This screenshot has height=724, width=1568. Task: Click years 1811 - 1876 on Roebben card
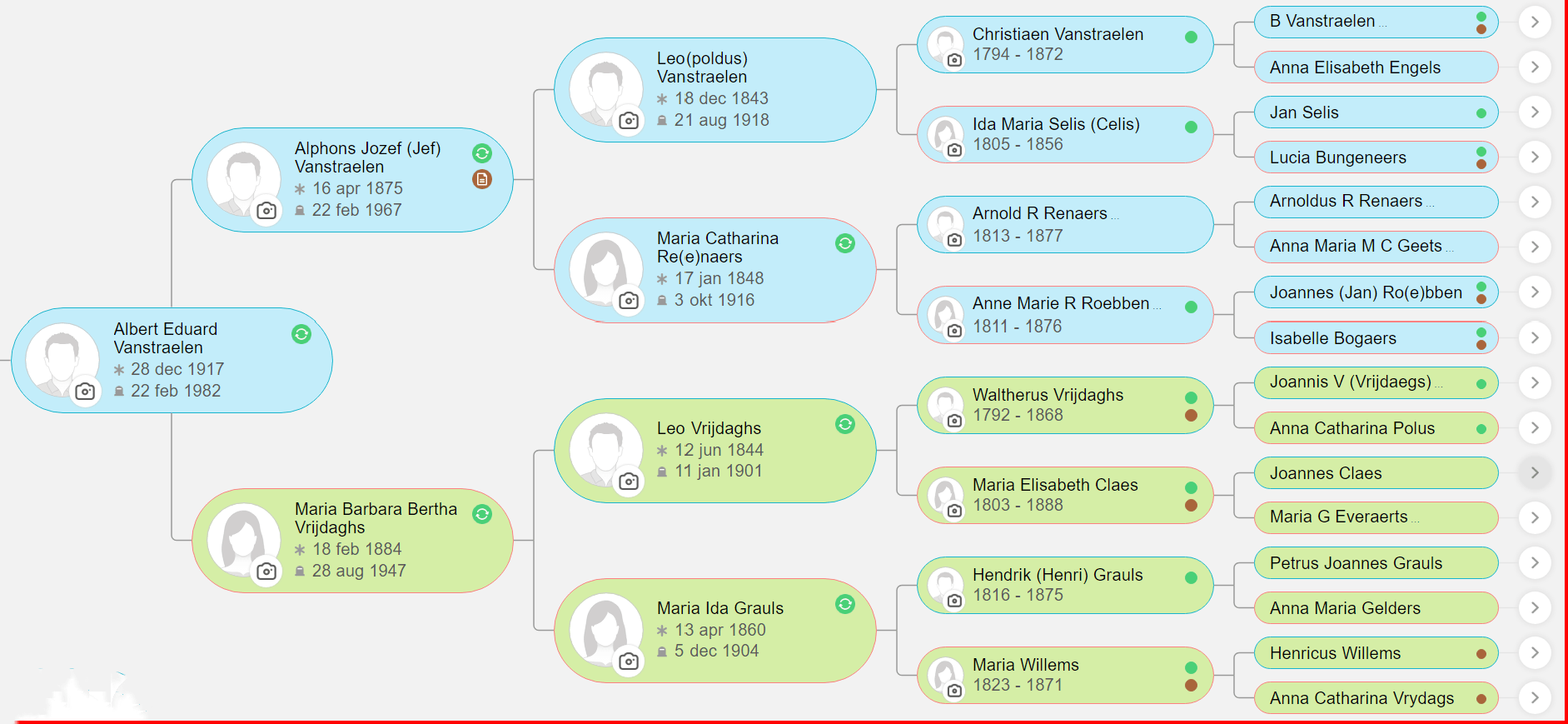pyautogui.click(x=1018, y=327)
